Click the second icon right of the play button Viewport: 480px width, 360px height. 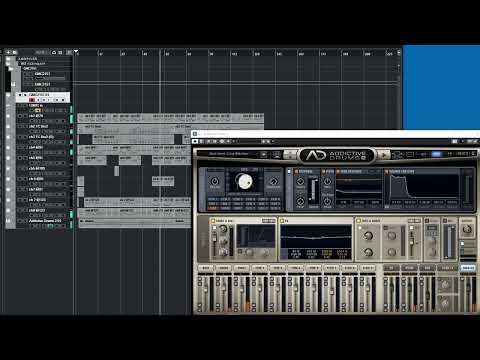click(x=410, y=154)
